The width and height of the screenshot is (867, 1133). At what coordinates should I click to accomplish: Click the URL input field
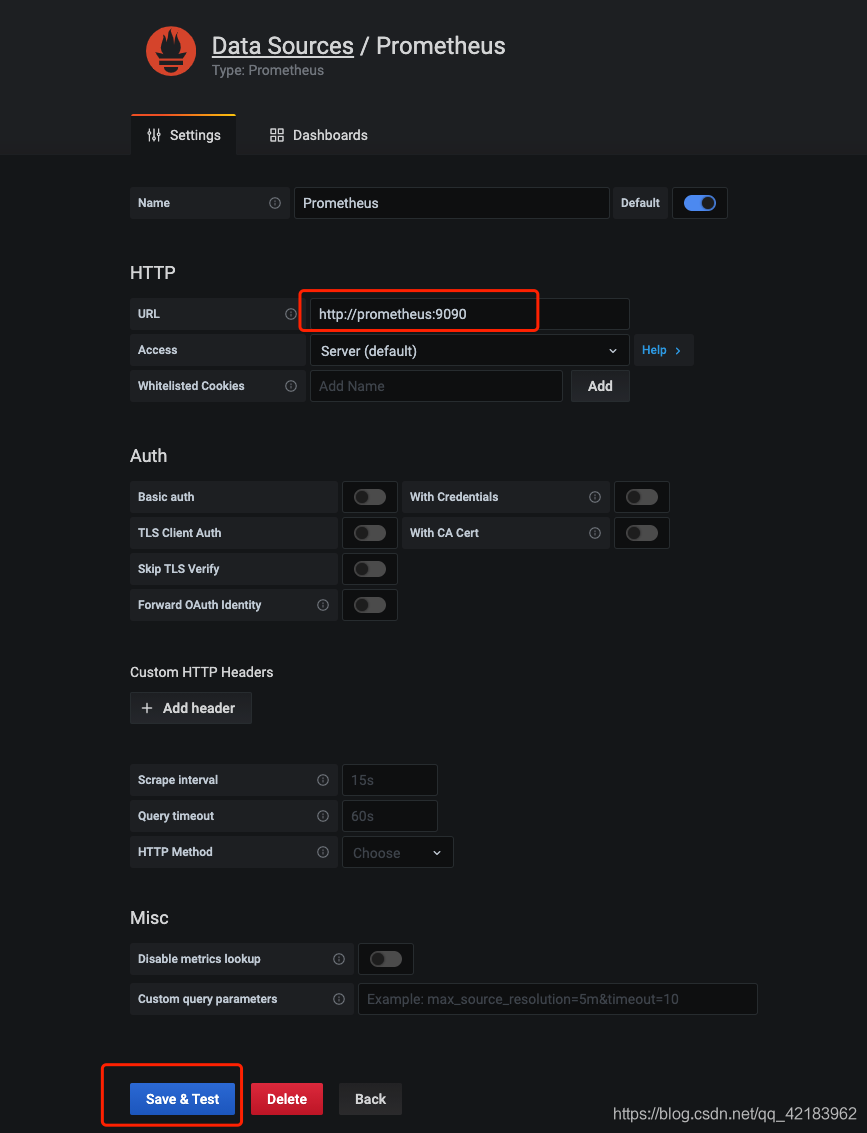(470, 314)
